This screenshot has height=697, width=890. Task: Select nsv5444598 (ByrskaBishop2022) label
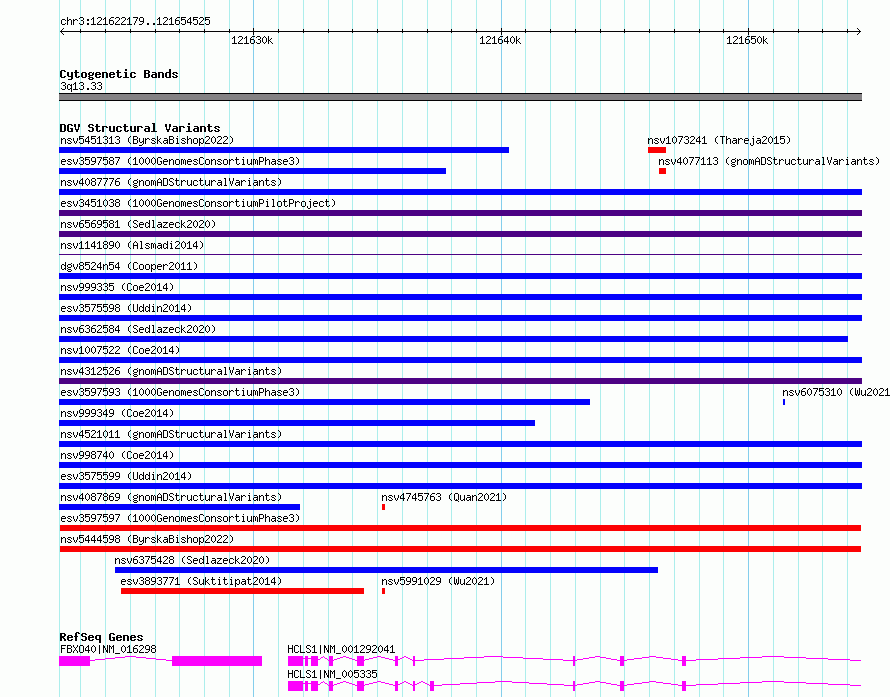pos(147,539)
